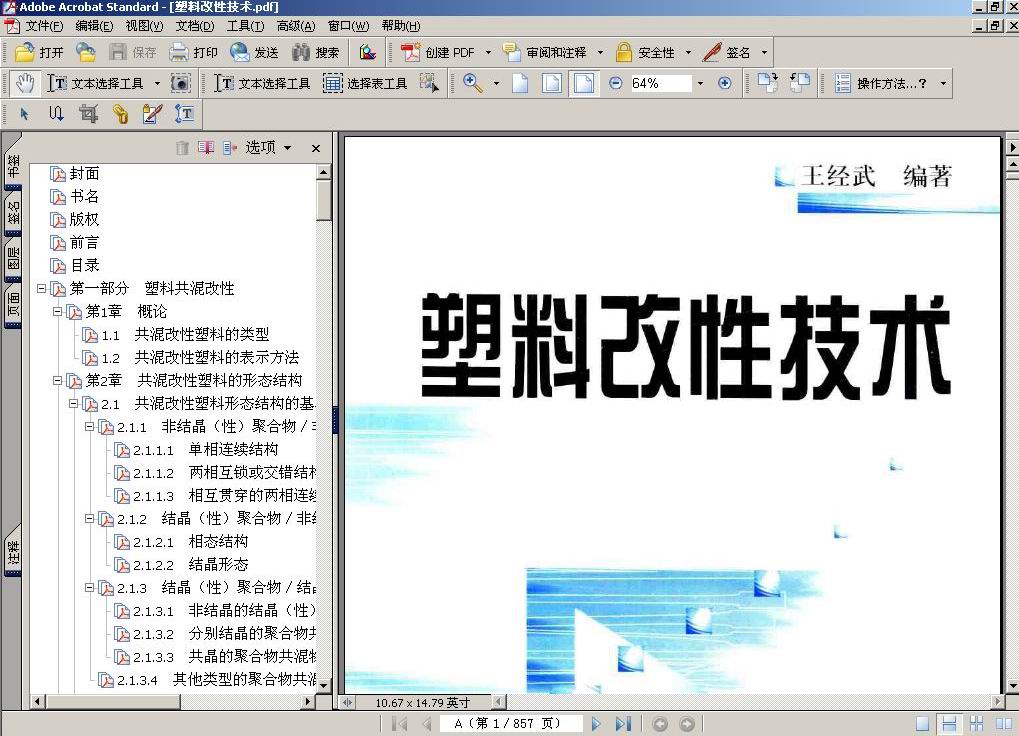Screen dimensions: 1019x736
Task: Select bookmark 2.1.2.2 结晶形态
Action: point(190,565)
